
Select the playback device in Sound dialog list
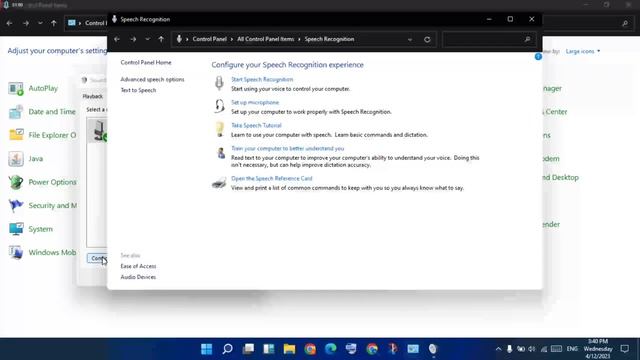click(98, 131)
